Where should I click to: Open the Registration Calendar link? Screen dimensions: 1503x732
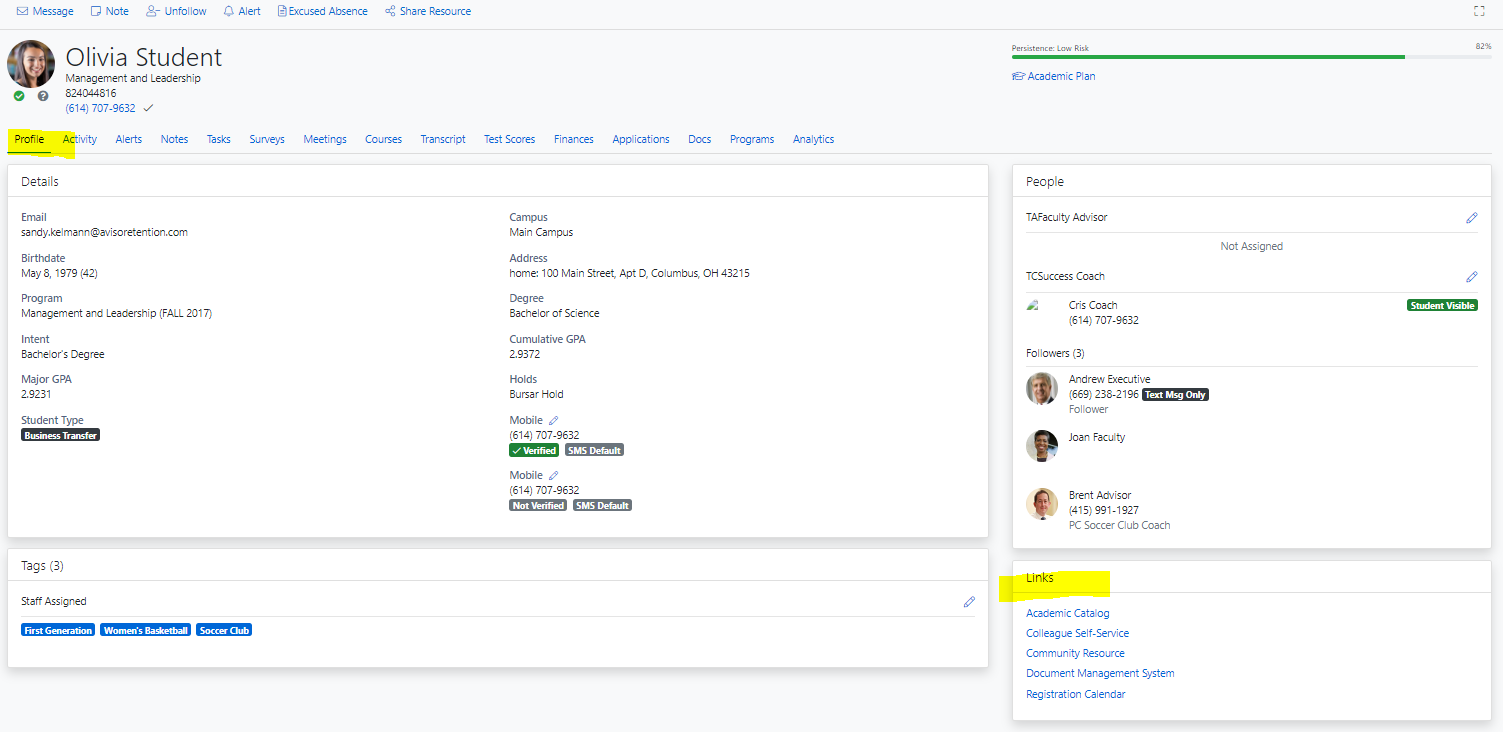tap(1076, 694)
